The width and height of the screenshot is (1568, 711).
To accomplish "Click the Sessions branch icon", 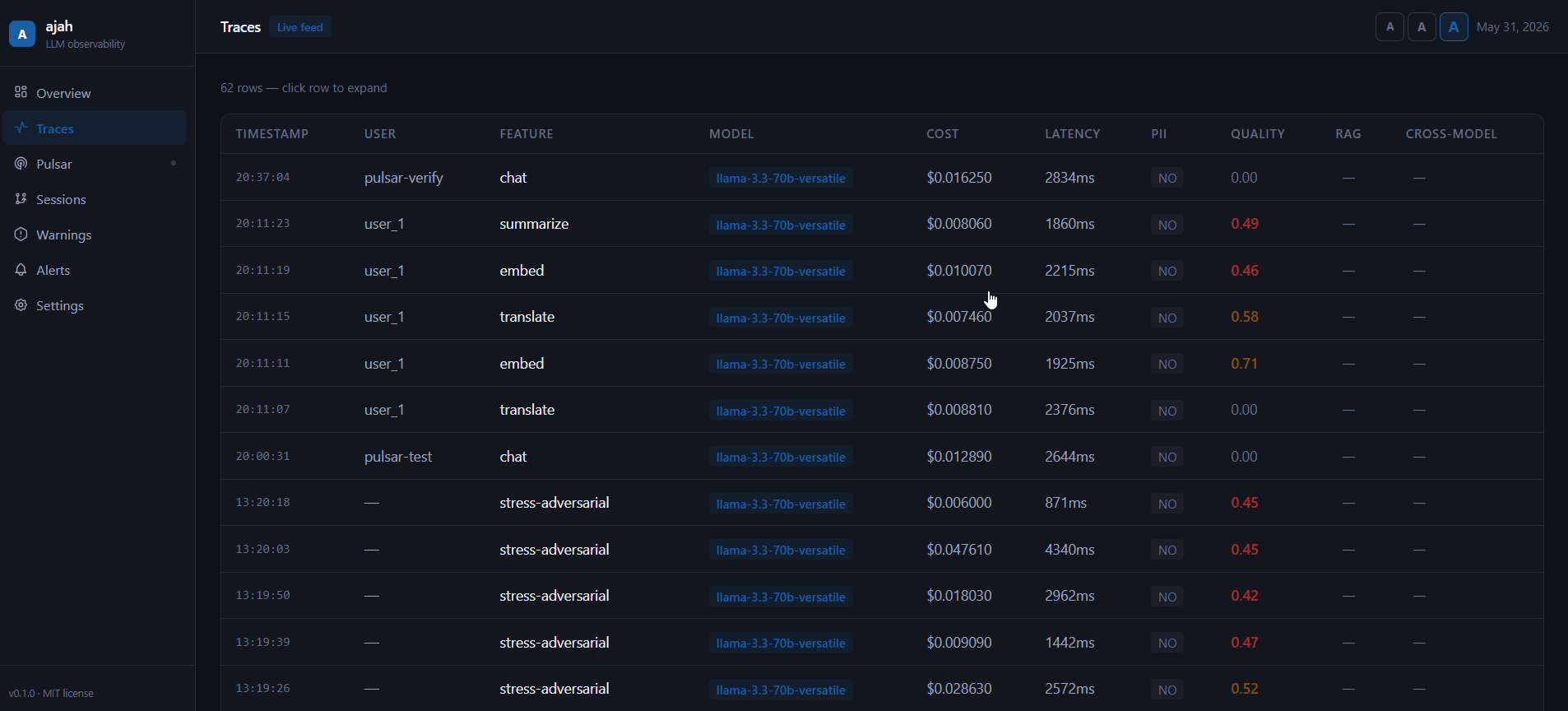I will pyautogui.click(x=21, y=198).
